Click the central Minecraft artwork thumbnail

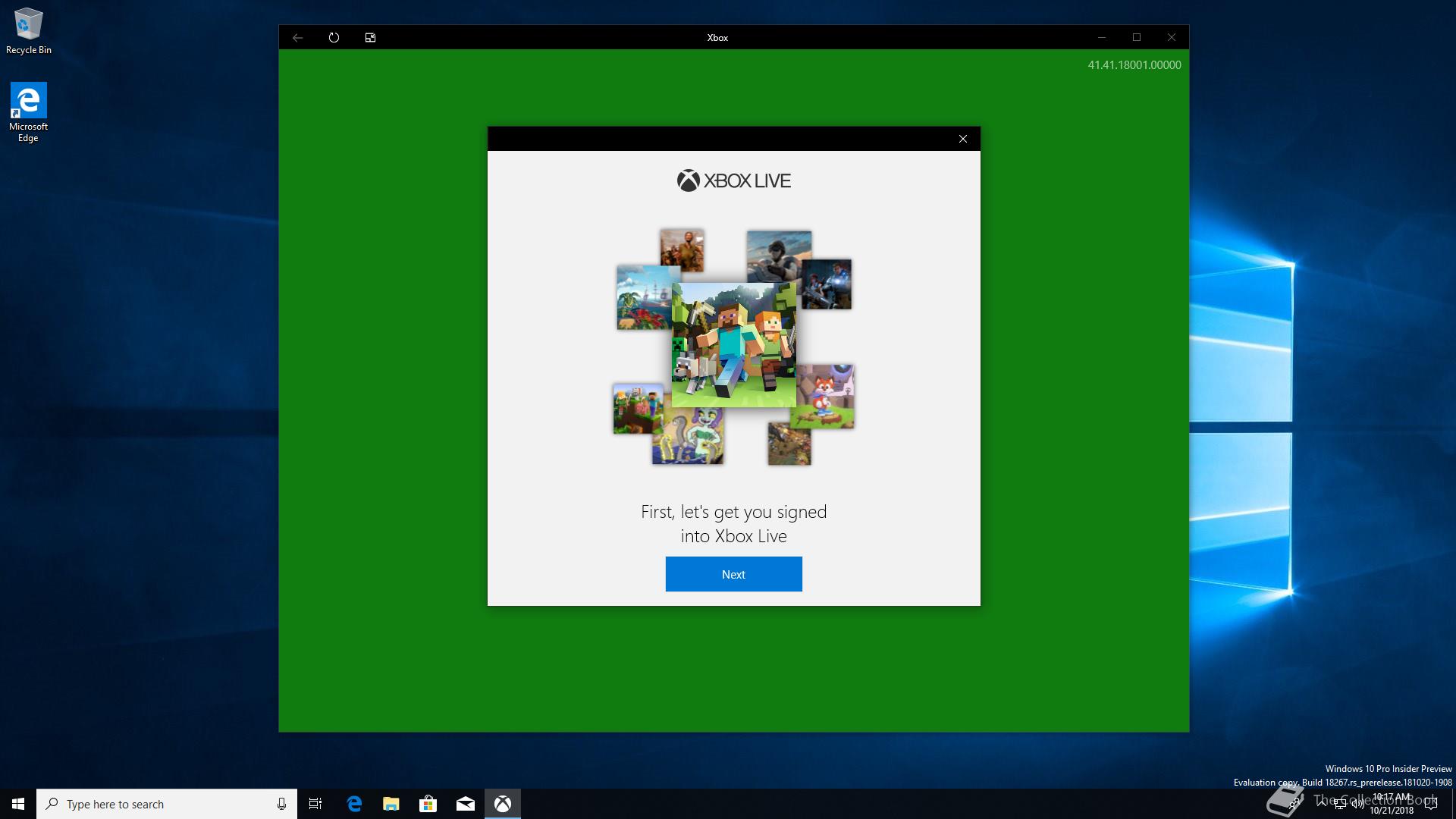733,345
